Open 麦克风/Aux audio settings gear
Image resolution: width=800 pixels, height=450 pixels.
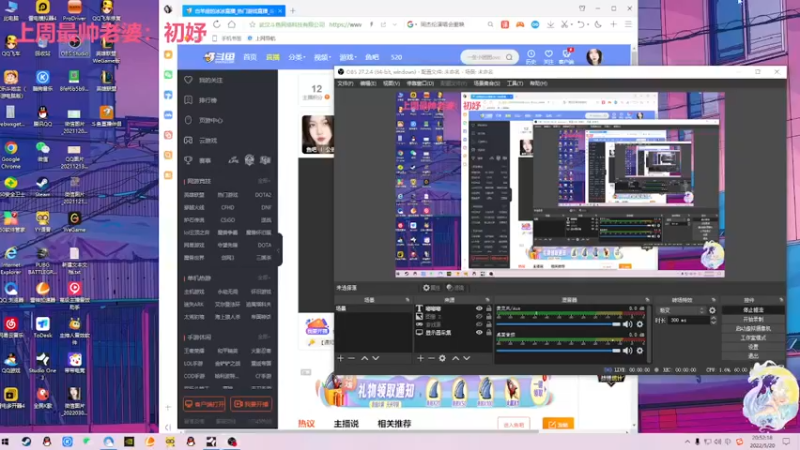[x=640, y=324]
